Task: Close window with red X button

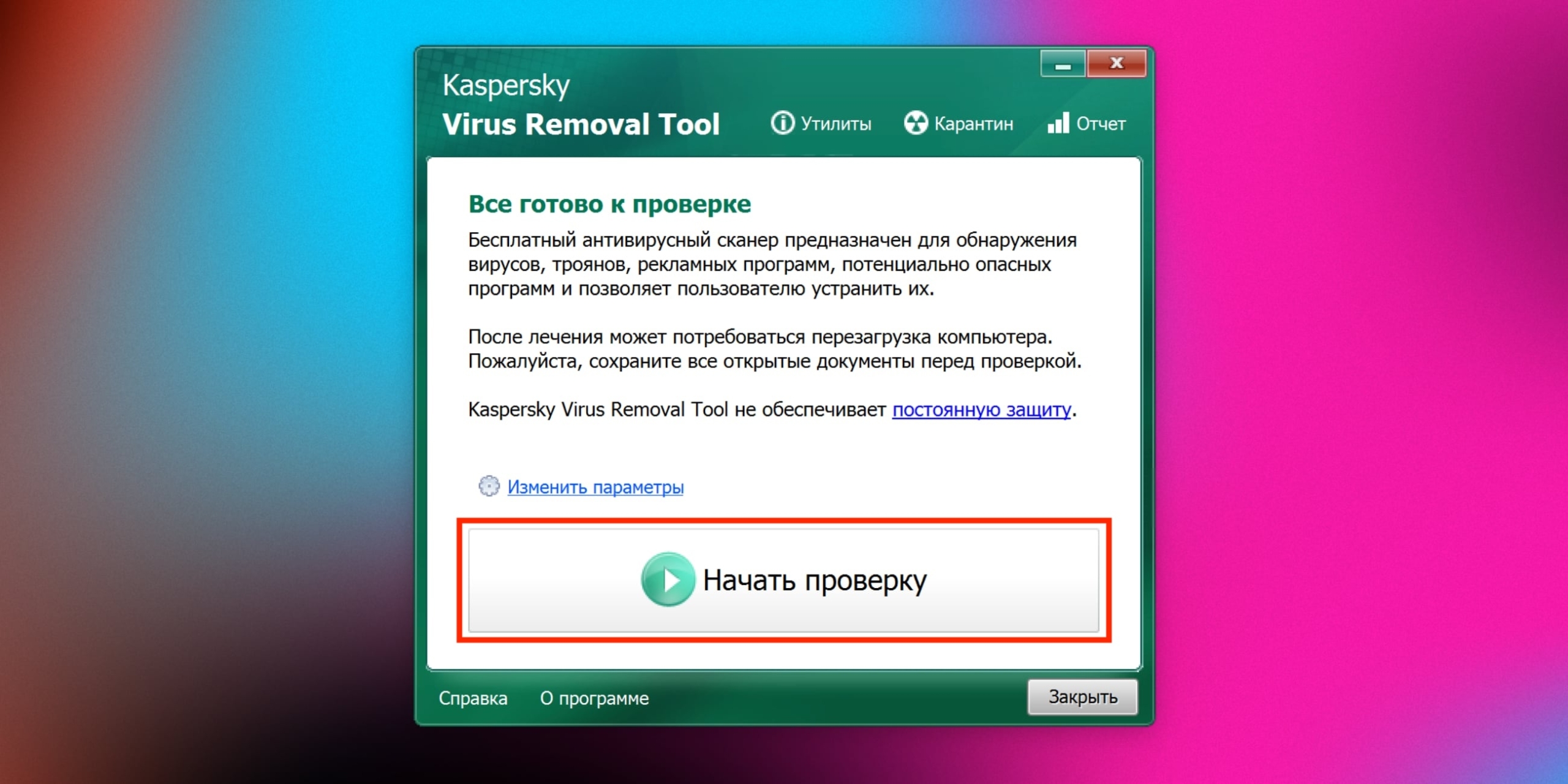Action: coord(1117,64)
